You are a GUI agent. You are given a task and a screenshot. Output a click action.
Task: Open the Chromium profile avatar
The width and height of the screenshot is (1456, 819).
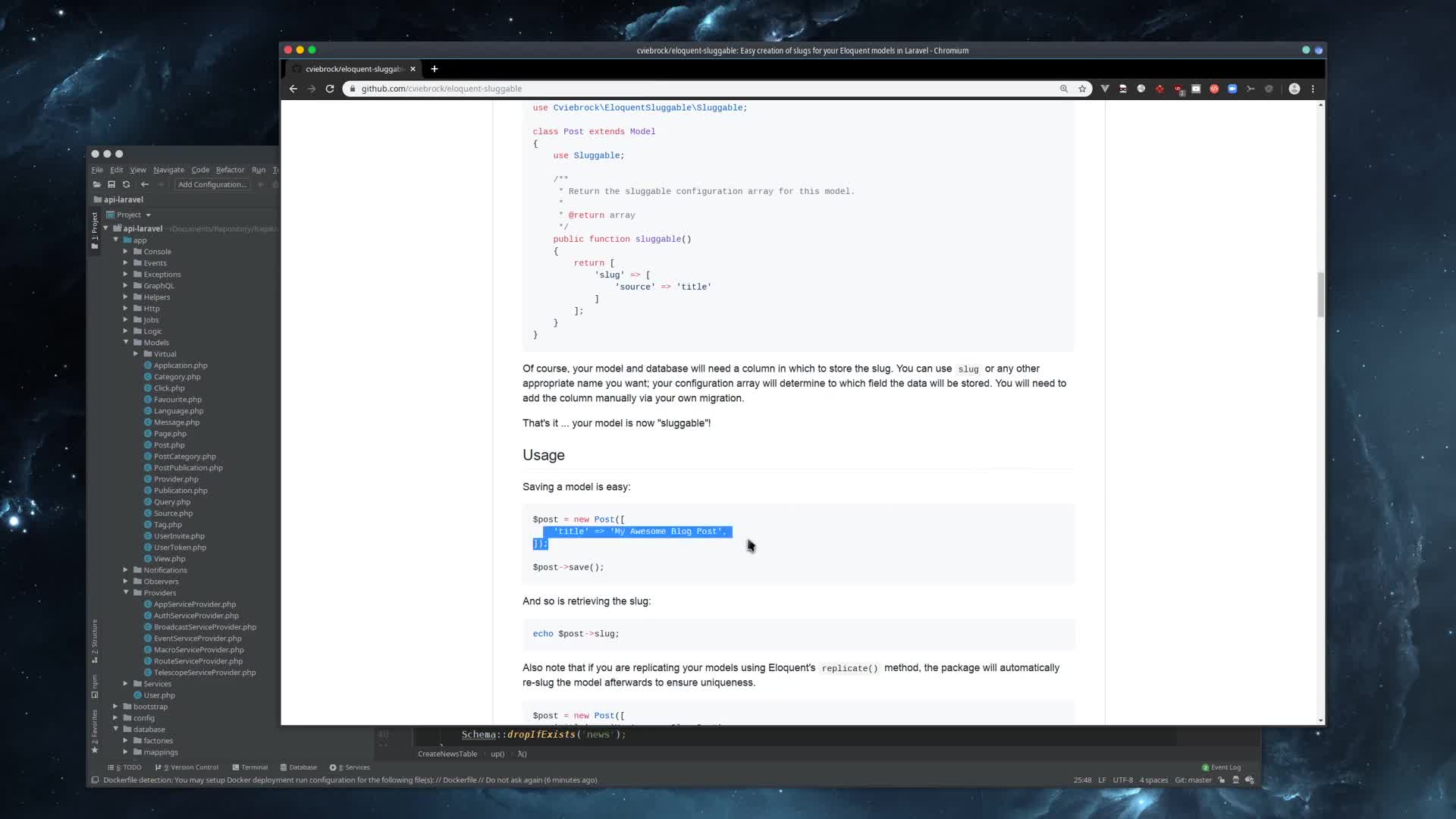(x=1294, y=89)
